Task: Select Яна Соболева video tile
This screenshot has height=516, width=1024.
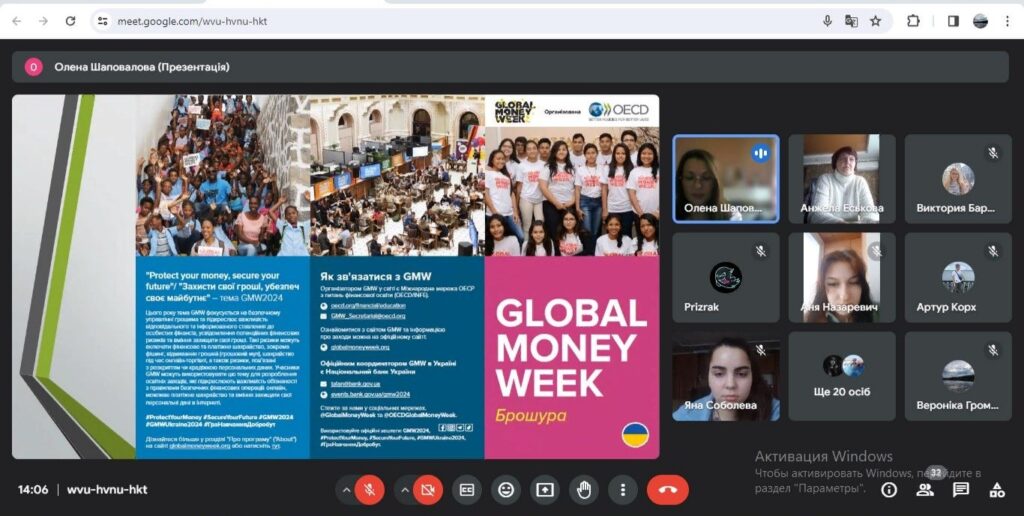Action: (x=726, y=376)
